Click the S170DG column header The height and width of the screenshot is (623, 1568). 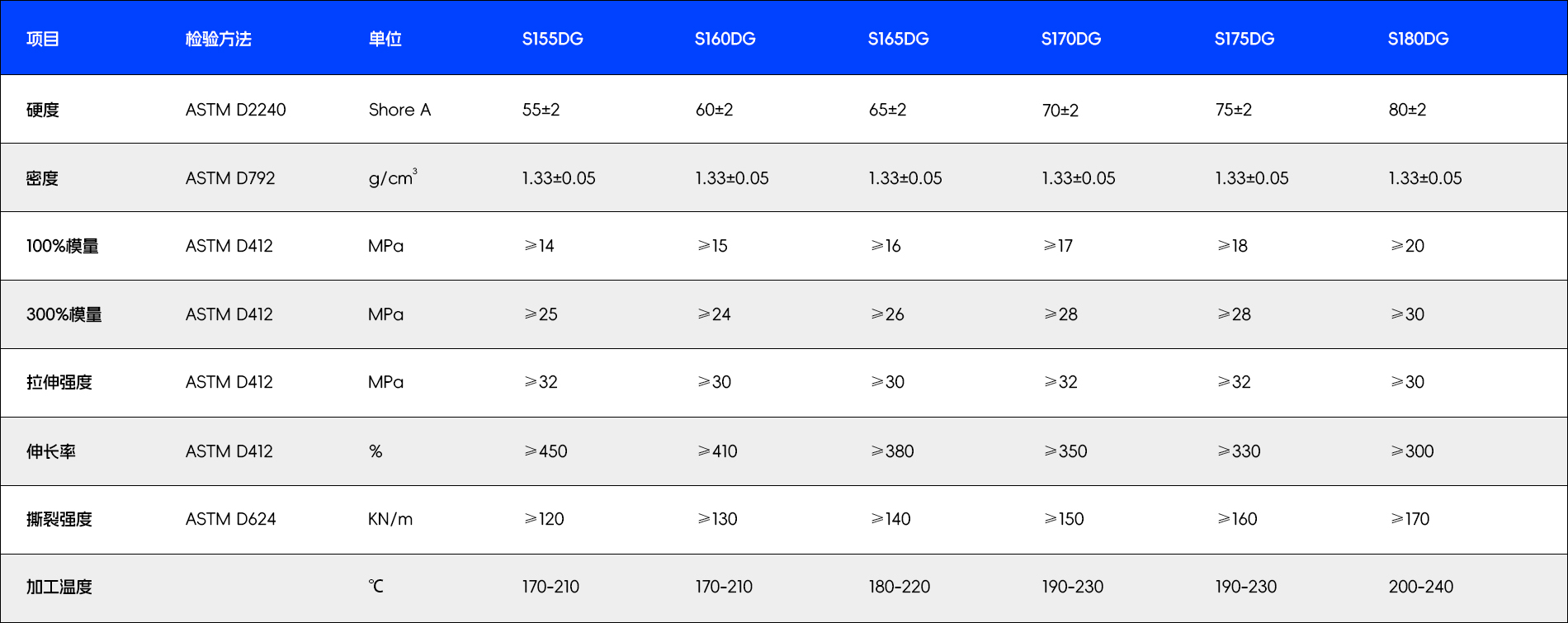[x=1070, y=39]
